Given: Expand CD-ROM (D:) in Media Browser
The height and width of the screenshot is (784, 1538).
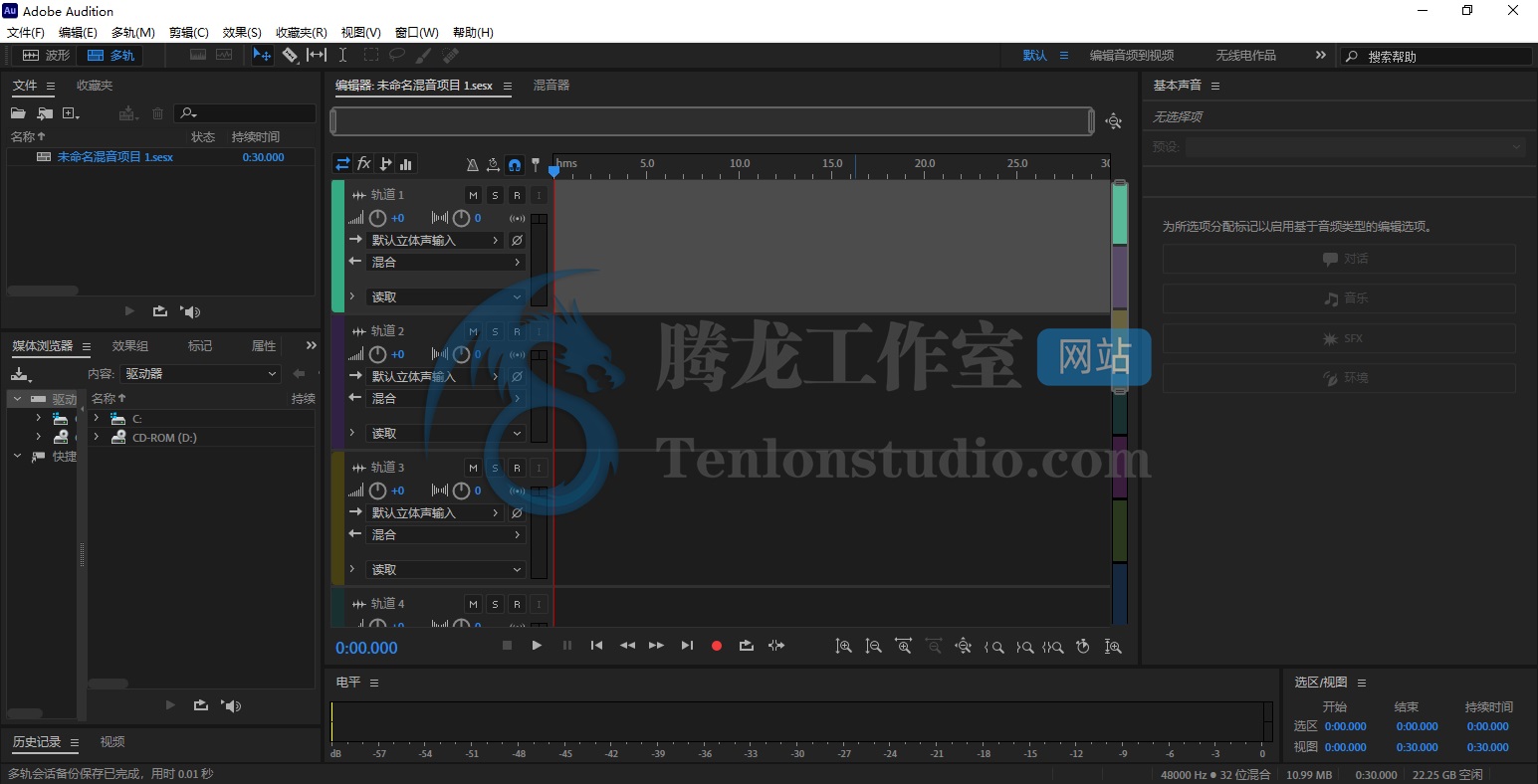Looking at the screenshot, I should point(96,437).
